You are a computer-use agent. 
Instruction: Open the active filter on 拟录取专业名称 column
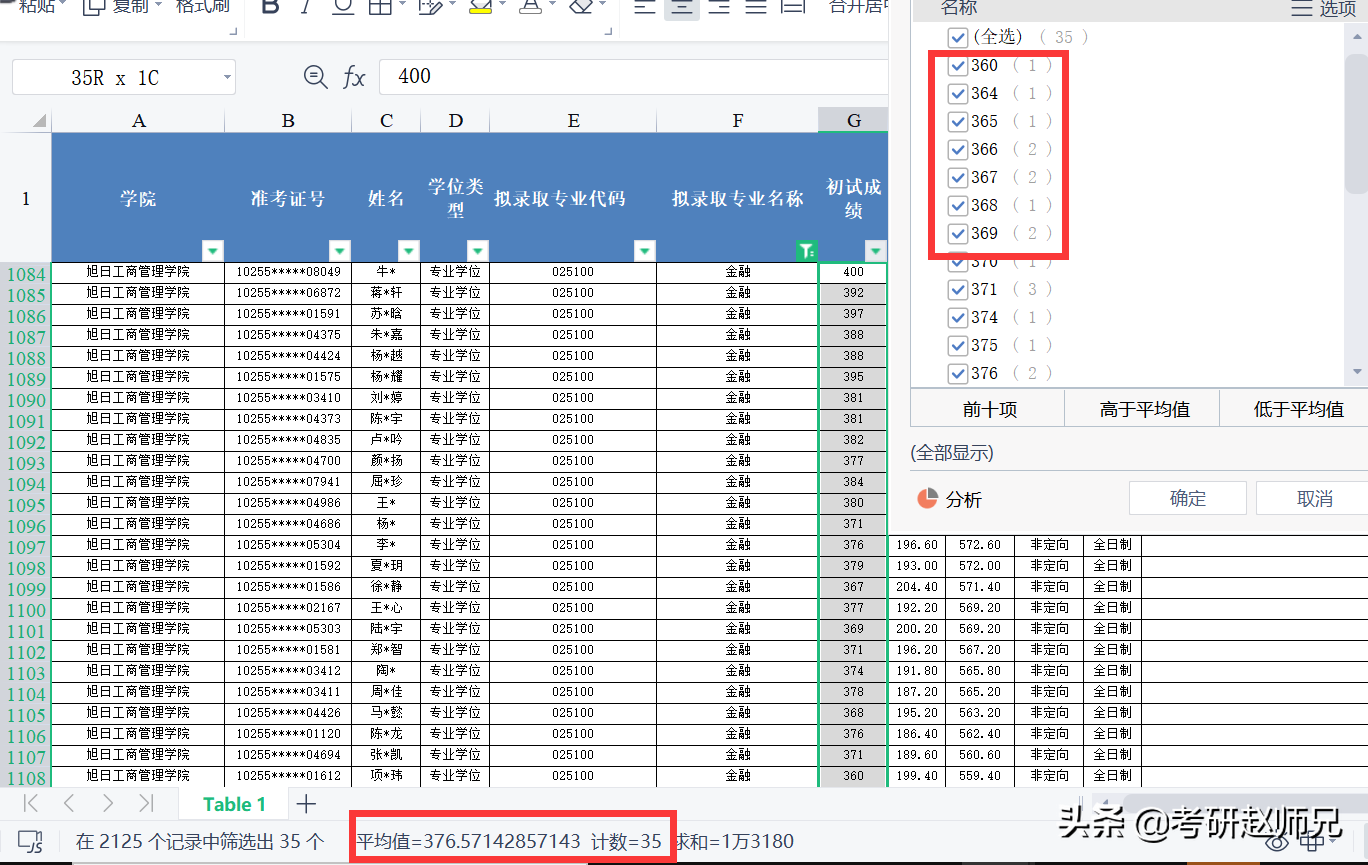pos(807,251)
